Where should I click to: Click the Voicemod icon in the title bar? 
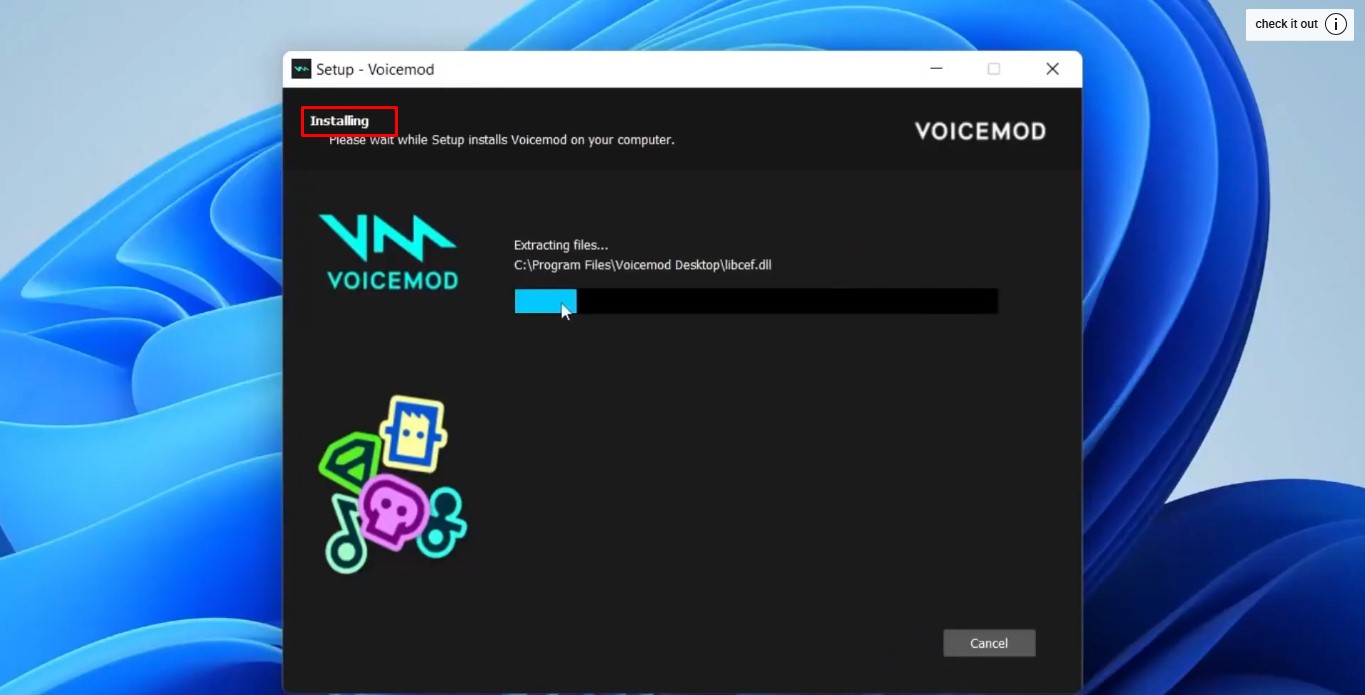tap(299, 68)
